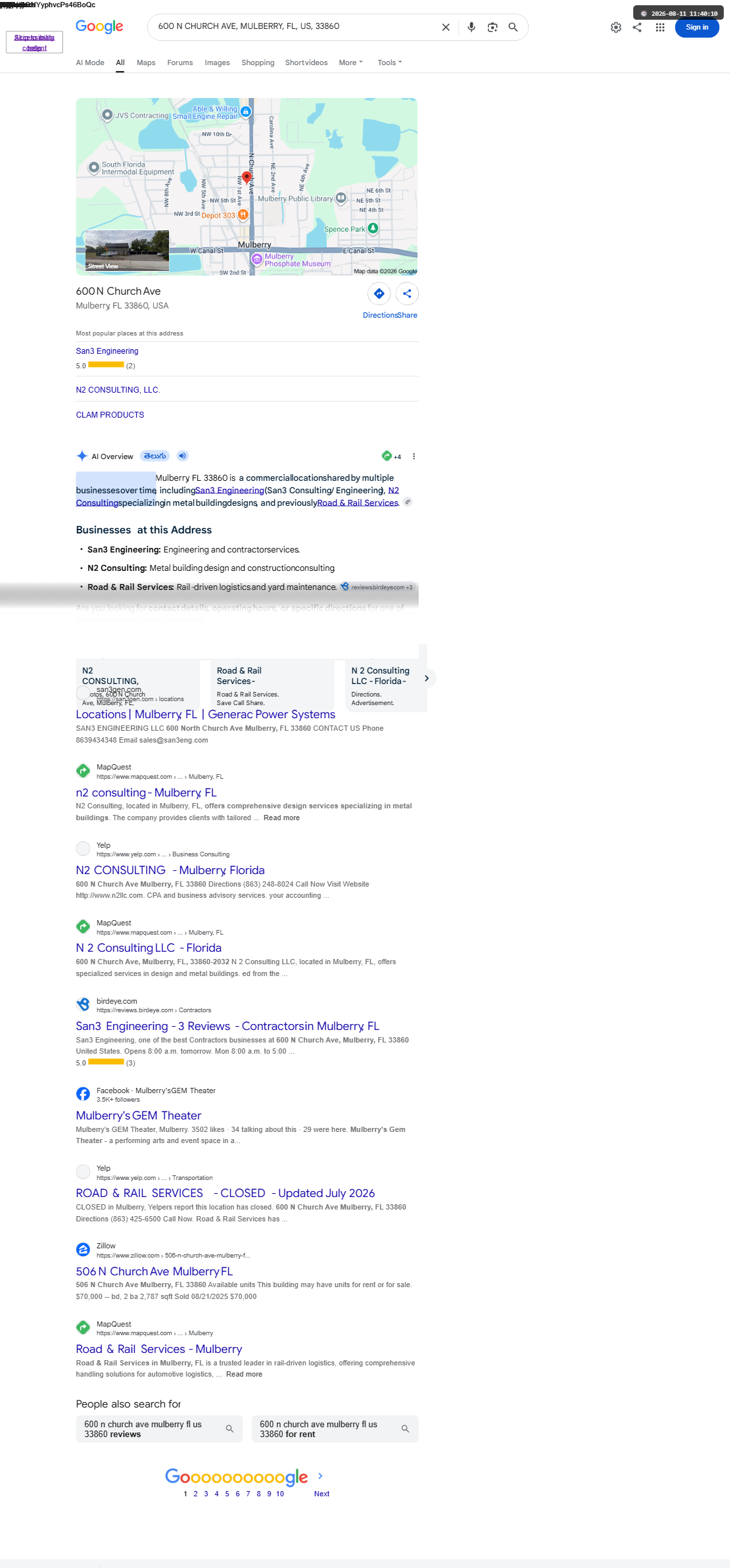Screen dimensions: 739x1568
Task: Click link chip icon after Road & Rail Services
Action: [x=408, y=502]
